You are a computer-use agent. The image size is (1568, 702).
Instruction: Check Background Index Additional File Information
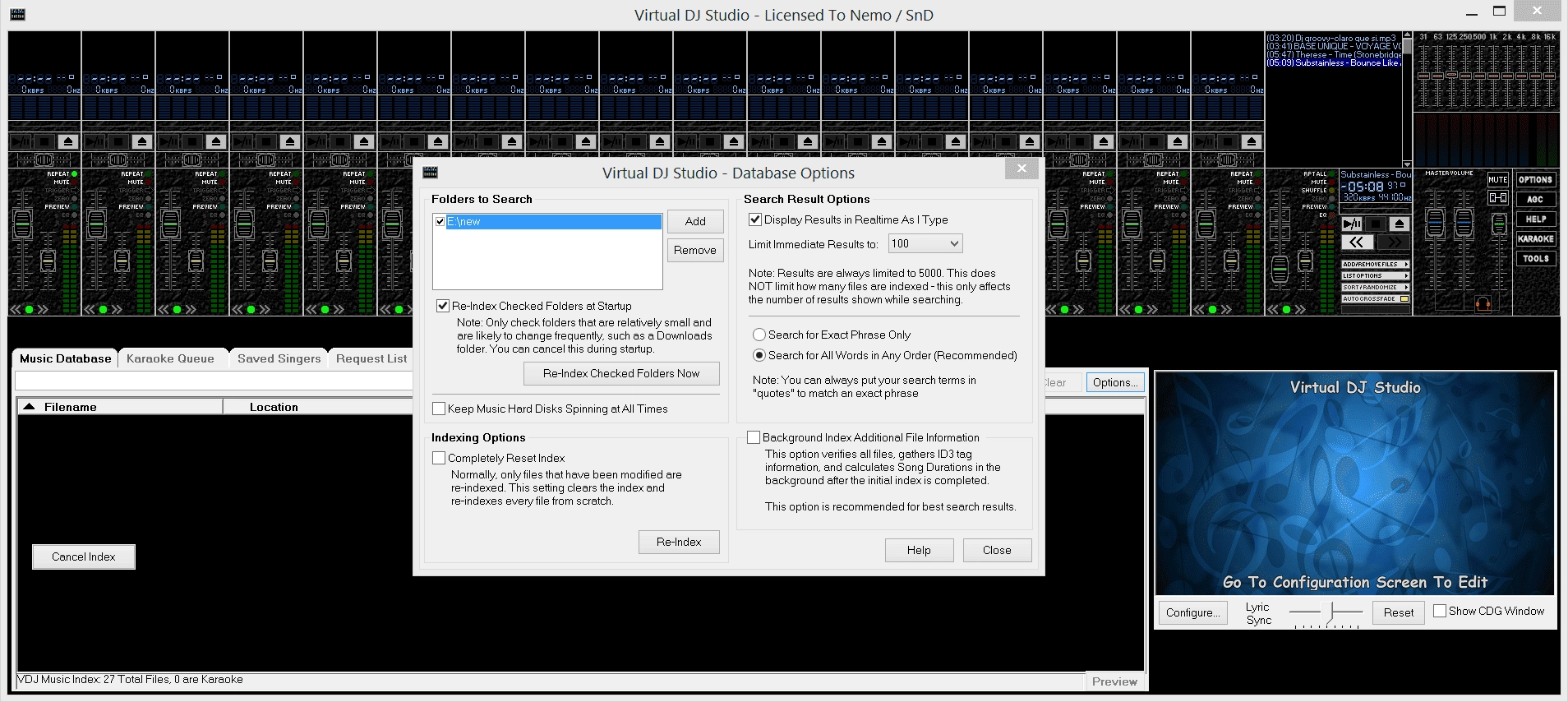(x=754, y=437)
